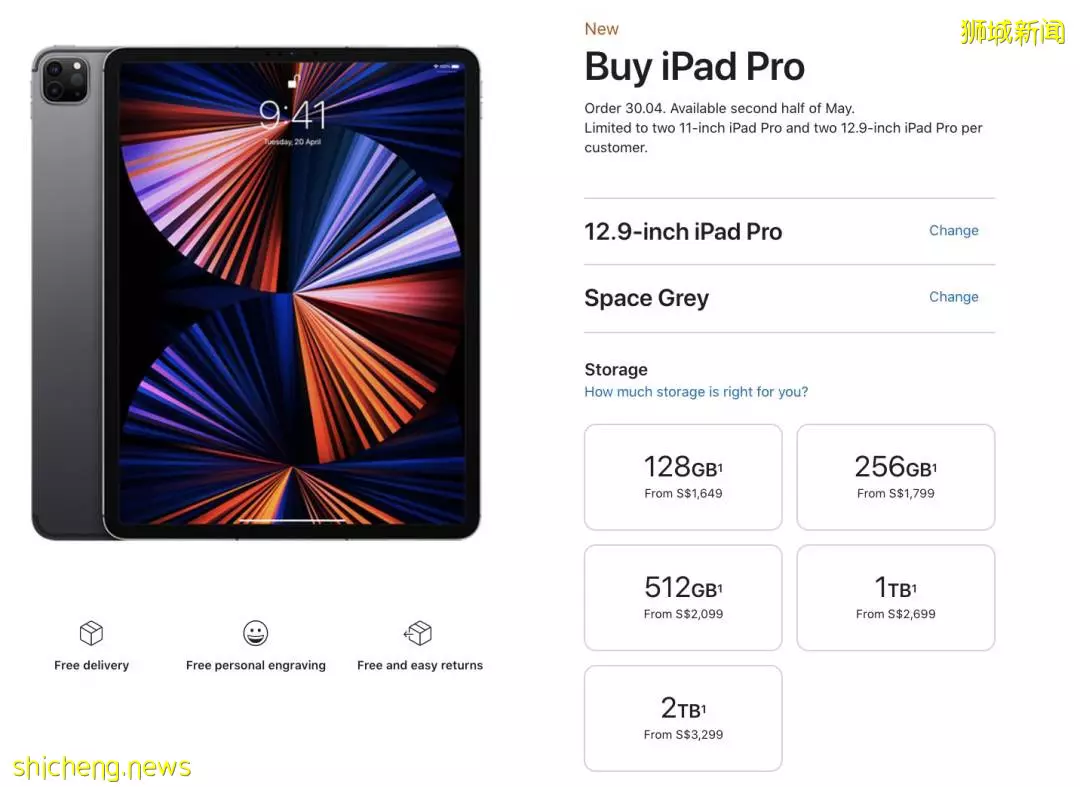Viewport: 1080px width, 787px height.
Task: Choose the 1TB storage option
Action: click(x=895, y=598)
